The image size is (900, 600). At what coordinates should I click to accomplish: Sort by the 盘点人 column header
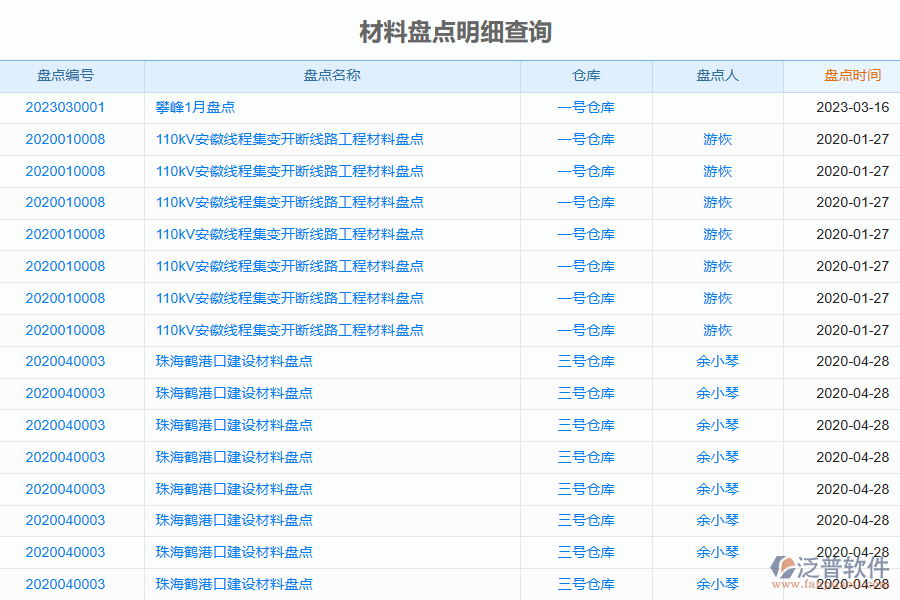(x=717, y=75)
